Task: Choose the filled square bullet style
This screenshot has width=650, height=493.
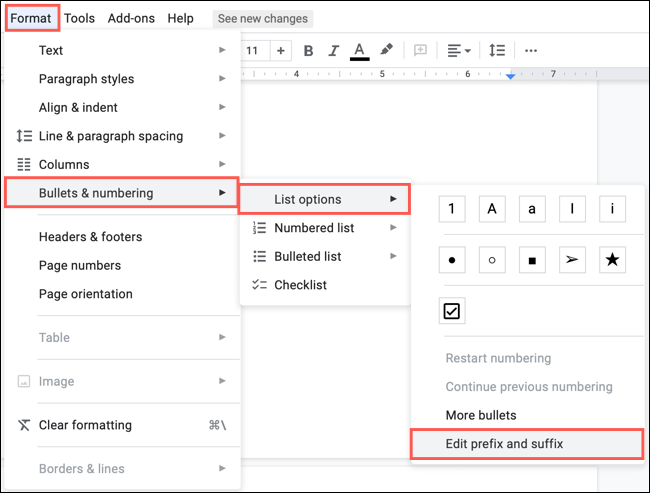Action: point(532,260)
